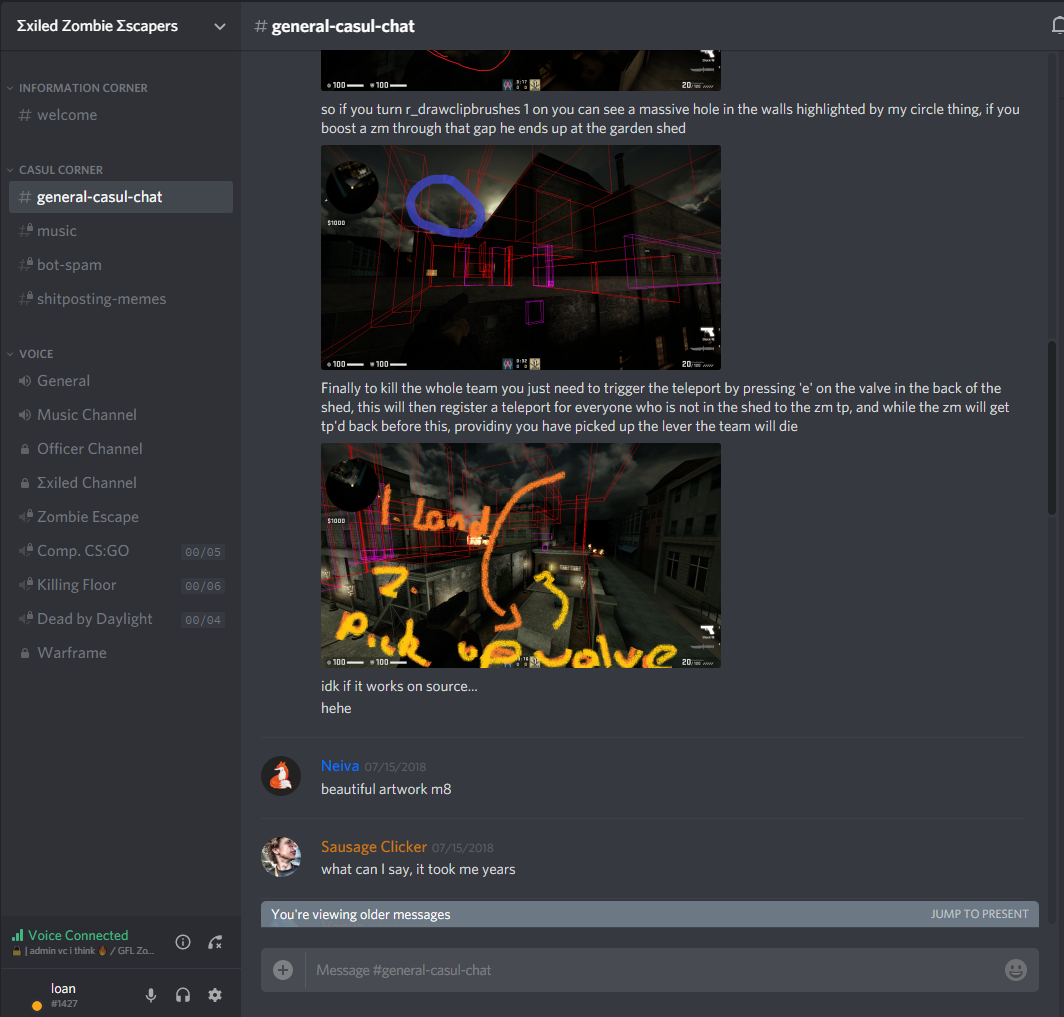Click the locked hash icon beside music

click(26, 231)
